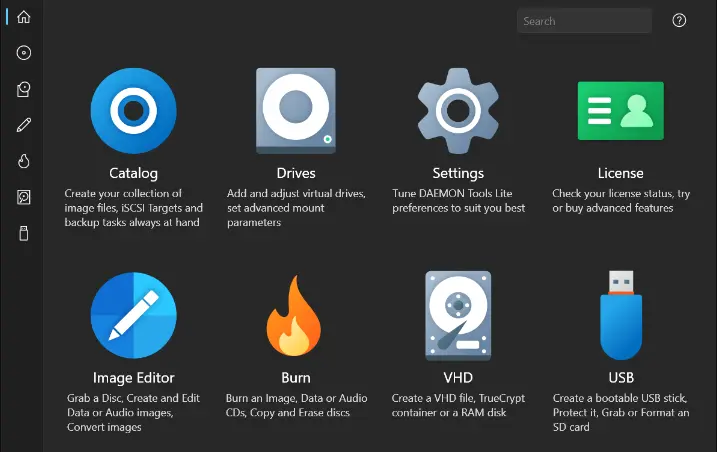717x452 pixels.
Task: Click 'Create a bootable USB stick' description
Action: (621, 412)
